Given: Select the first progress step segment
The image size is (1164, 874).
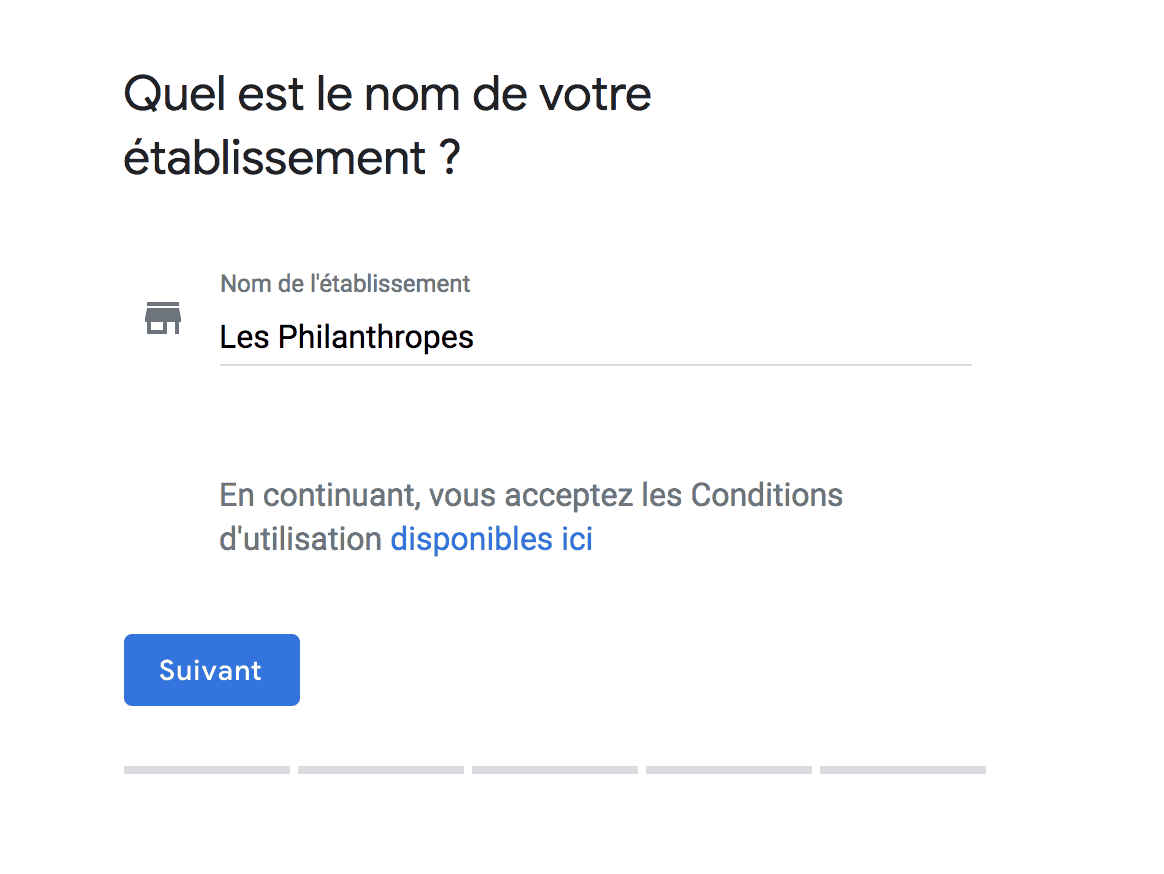Looking at the screenshot, I should (x=206, y=770).
